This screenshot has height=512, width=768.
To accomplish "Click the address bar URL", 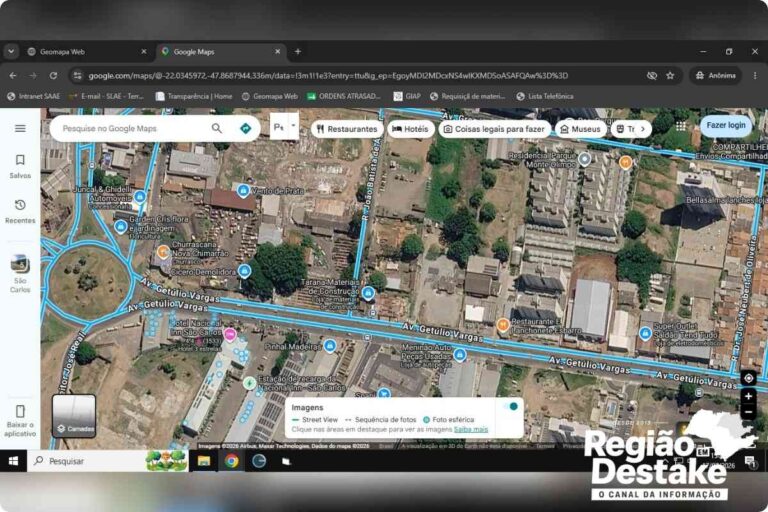I will [x=328, y=75].
